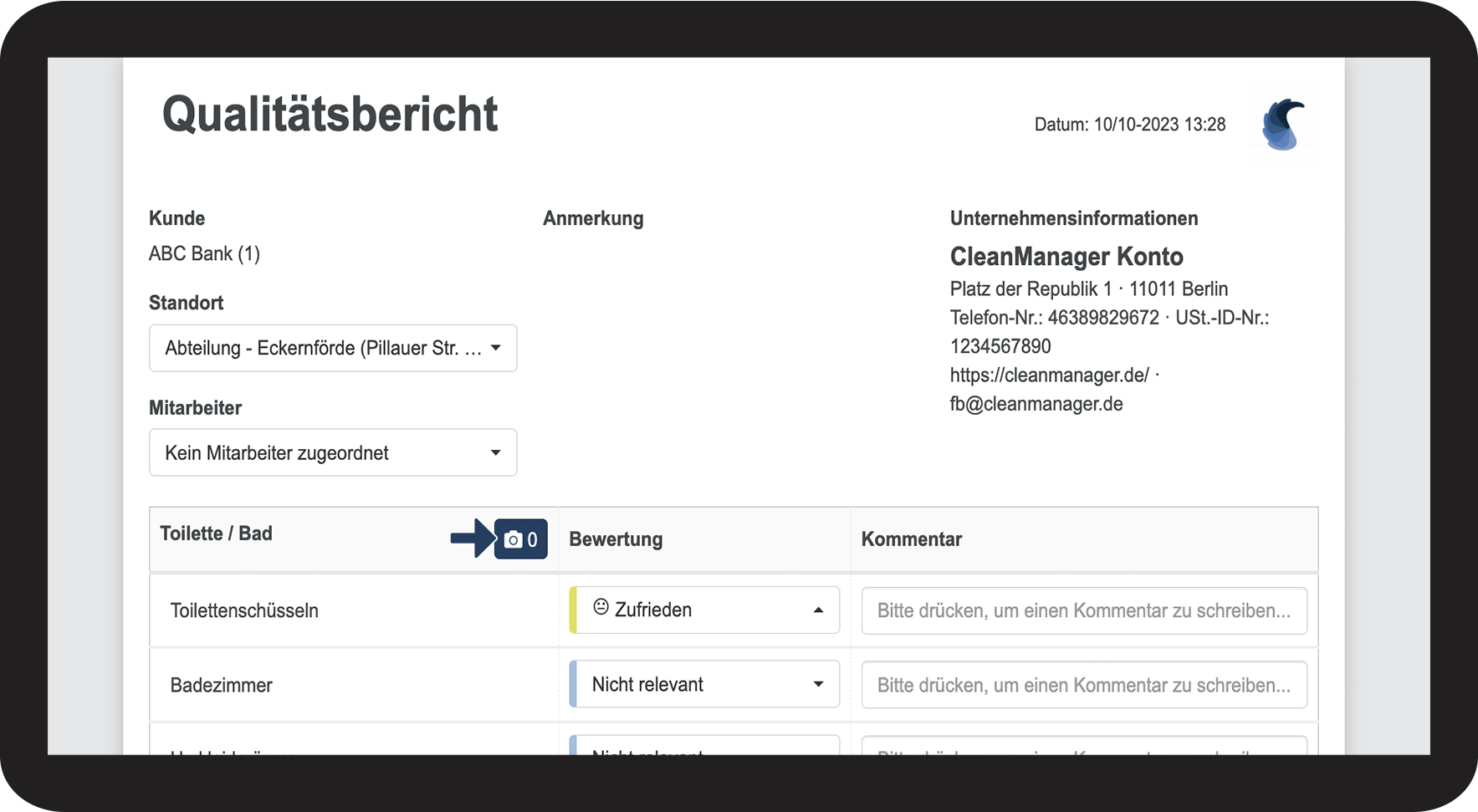Select the Badezimmer row label
The height and width of the screenshot is (812, 1478).
click(221, 685)
